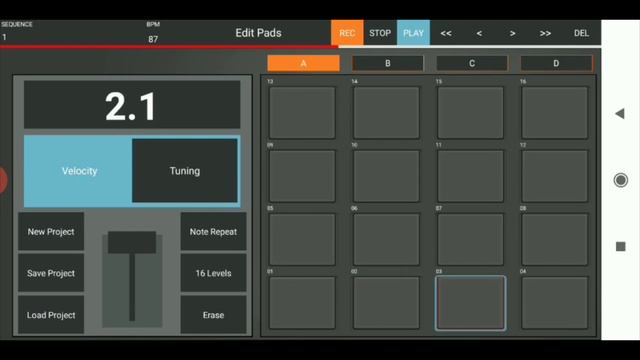The image size is (640, 360).
Task: Jump back with the << button
Action: tap(446, 33)
